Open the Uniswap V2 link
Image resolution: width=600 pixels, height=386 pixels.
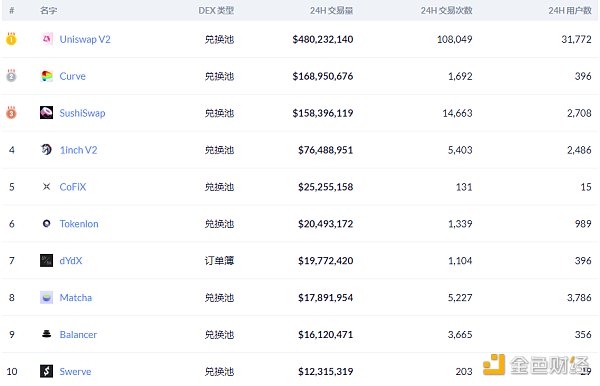click(85, 39)
